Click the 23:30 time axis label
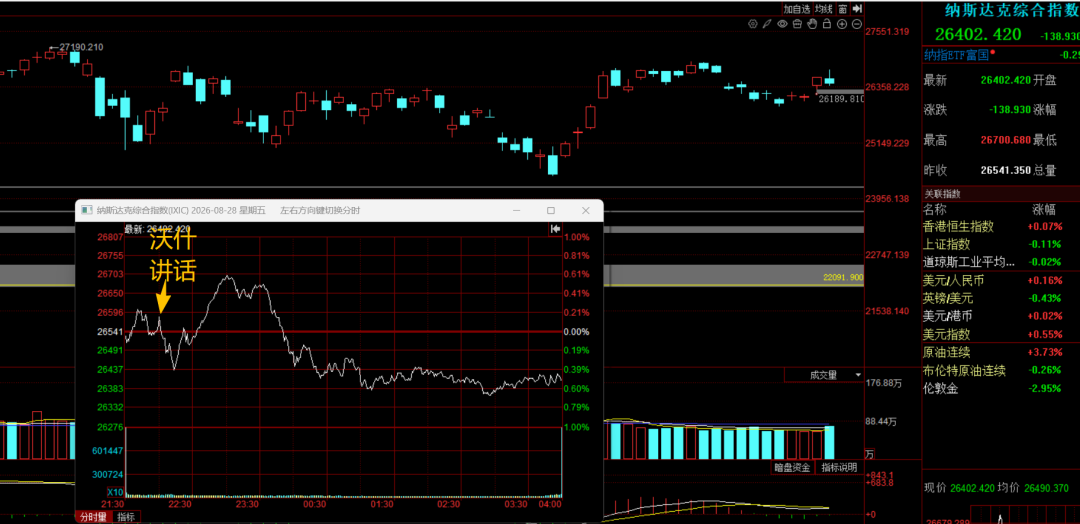Viewport: 1080px width, 524px height. coord(247,504)
